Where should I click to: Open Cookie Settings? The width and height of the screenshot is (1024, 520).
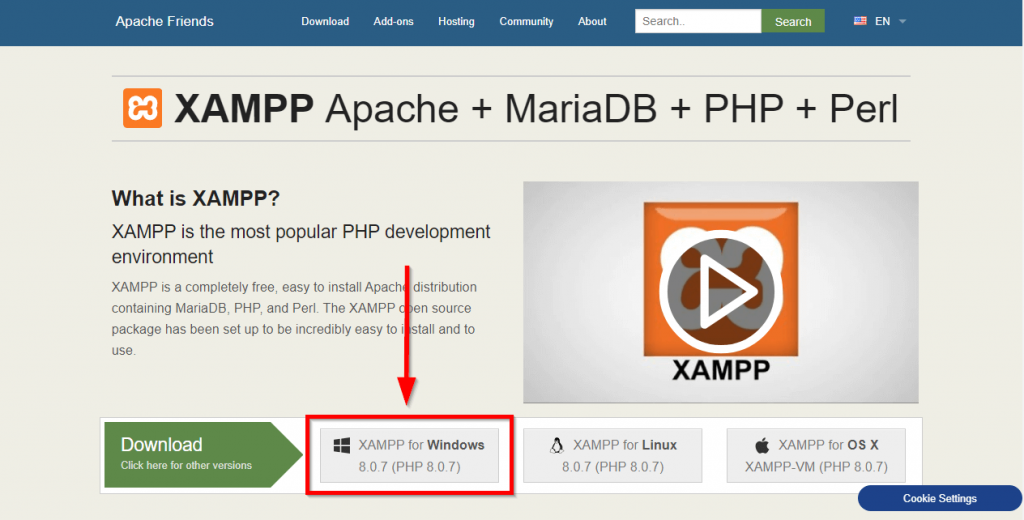tap(940, 498)
